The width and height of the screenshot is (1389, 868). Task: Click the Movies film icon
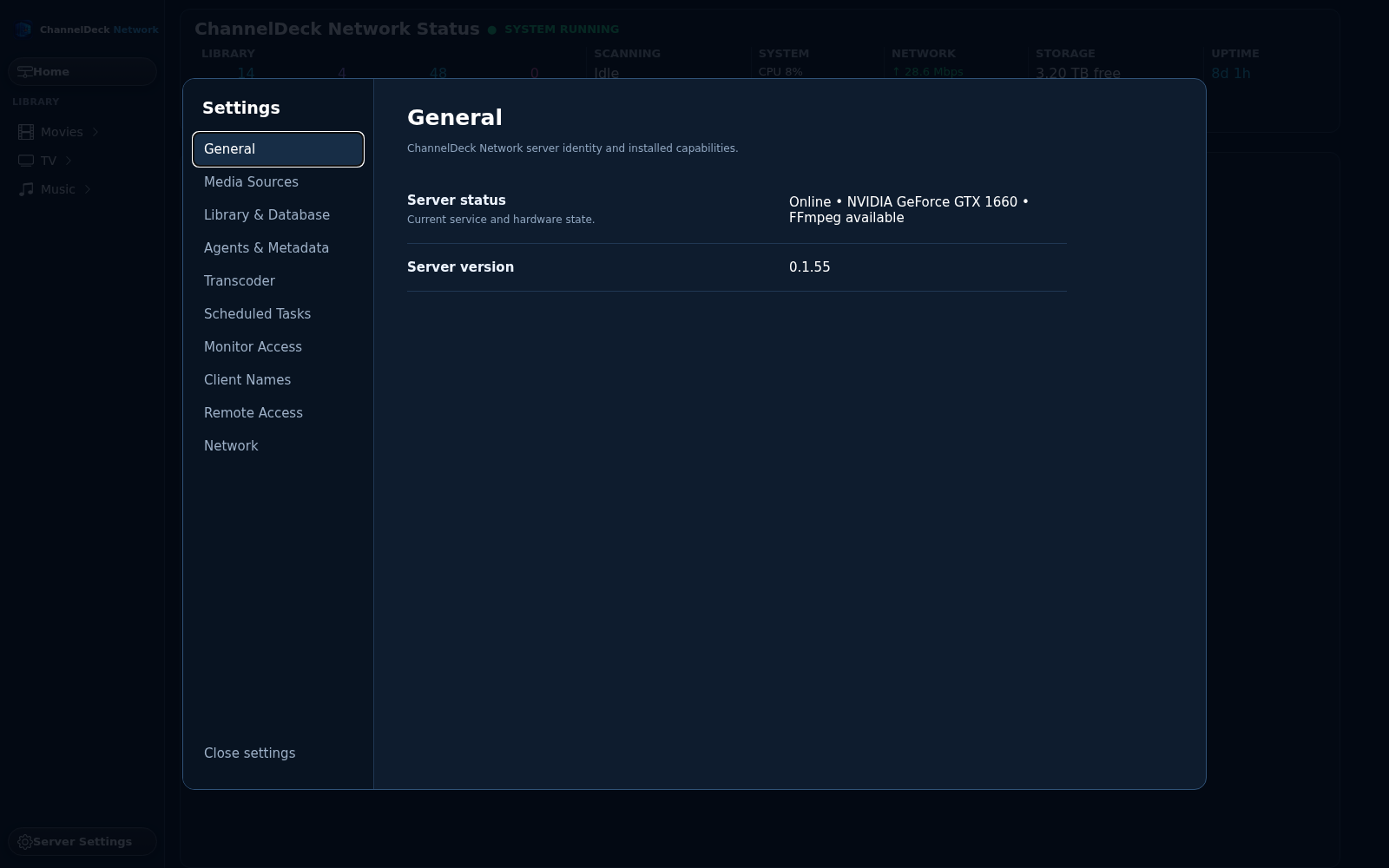pyautogui.click(x=26, y=132)
